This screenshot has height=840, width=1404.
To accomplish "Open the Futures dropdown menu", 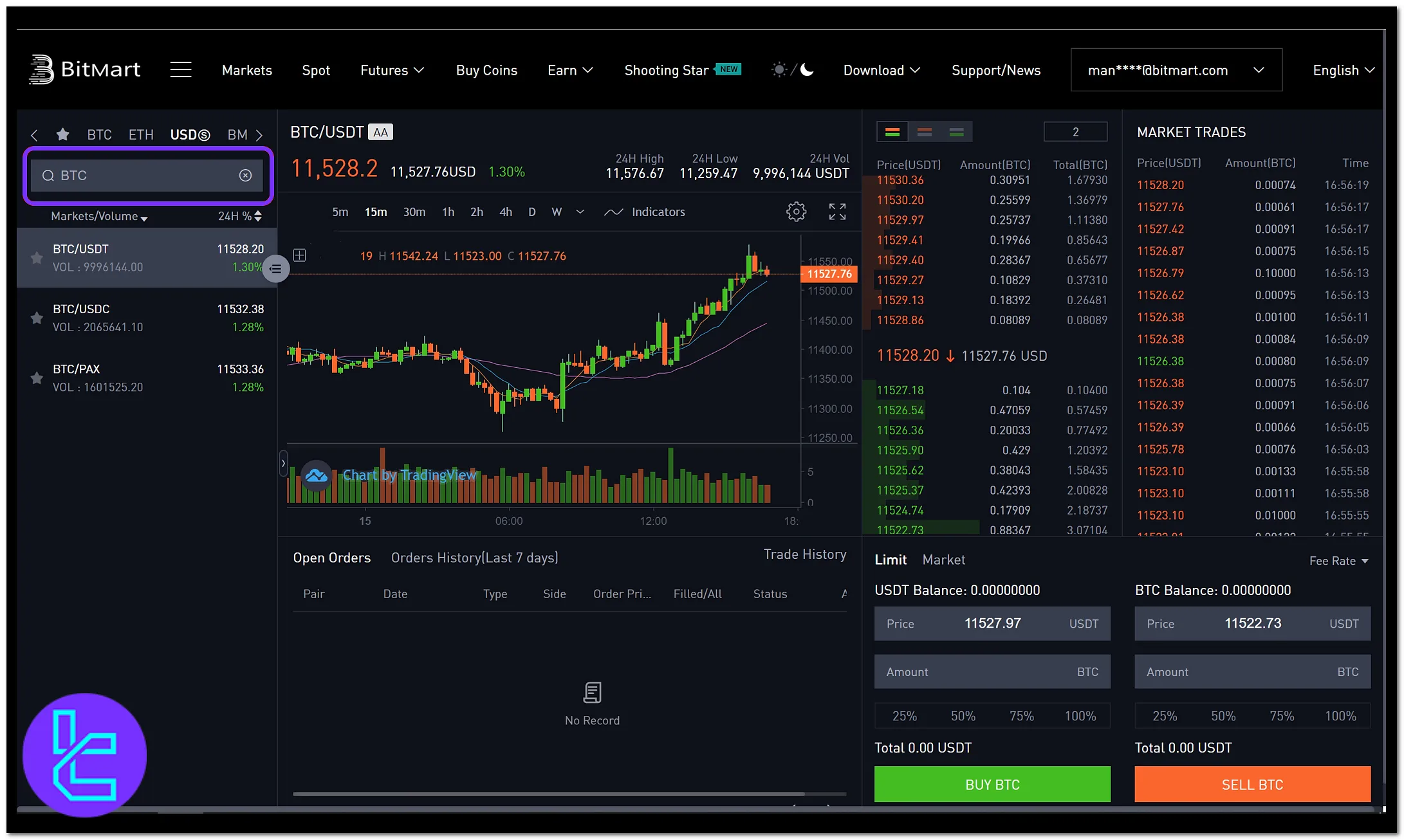I will point(392,70).
